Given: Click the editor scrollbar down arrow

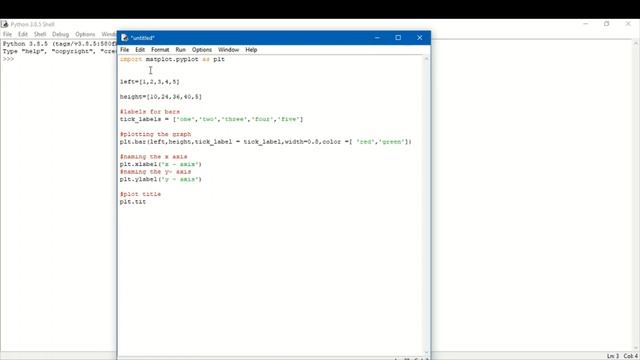Looking at the screenshot, I should tap(426, 353).
